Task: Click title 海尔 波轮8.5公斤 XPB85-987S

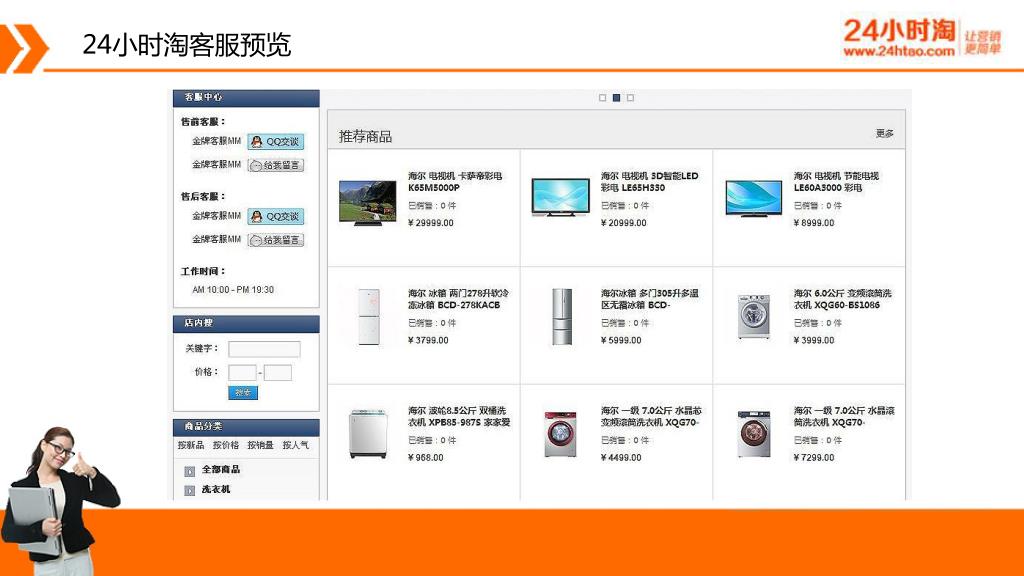Action: [x=459, y=417]
